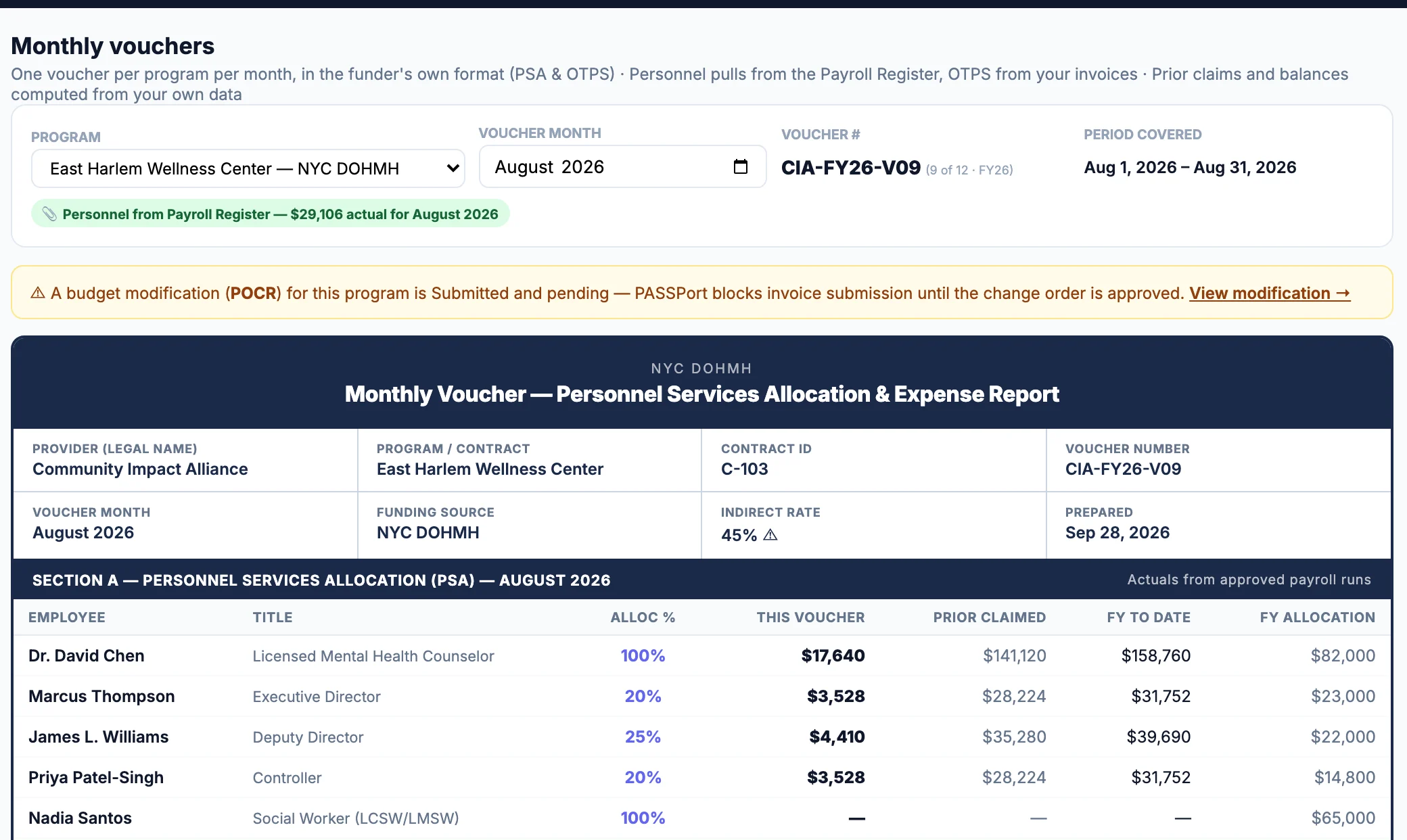Click the FY TO DATE column header

pos(1149,617)
